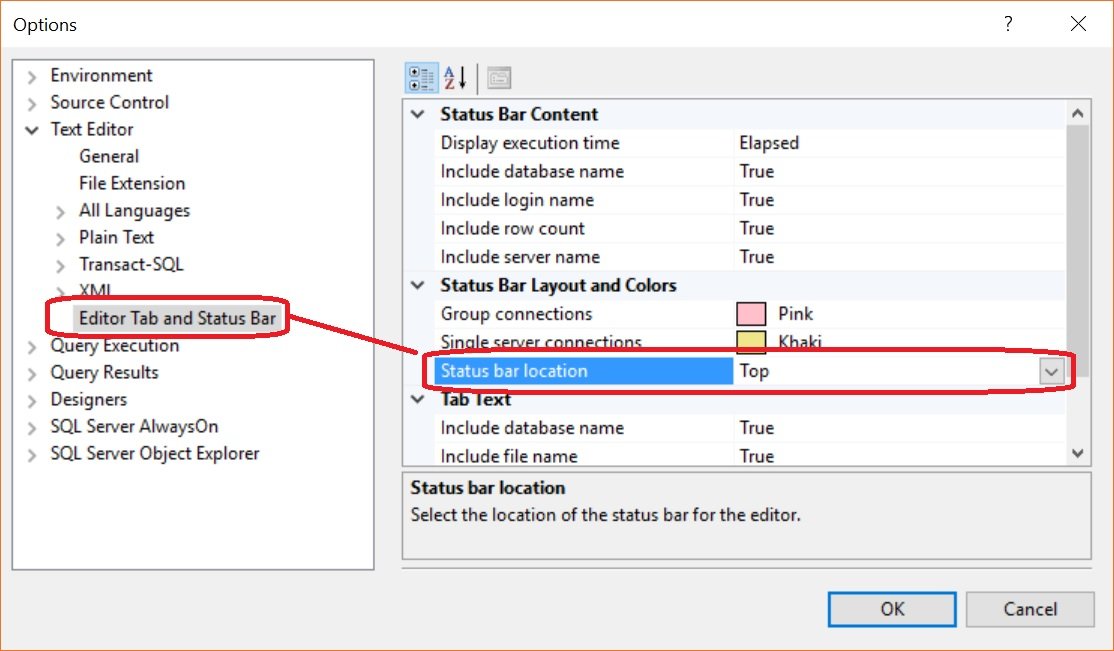Open the help question mark button

pos(1007,24)
